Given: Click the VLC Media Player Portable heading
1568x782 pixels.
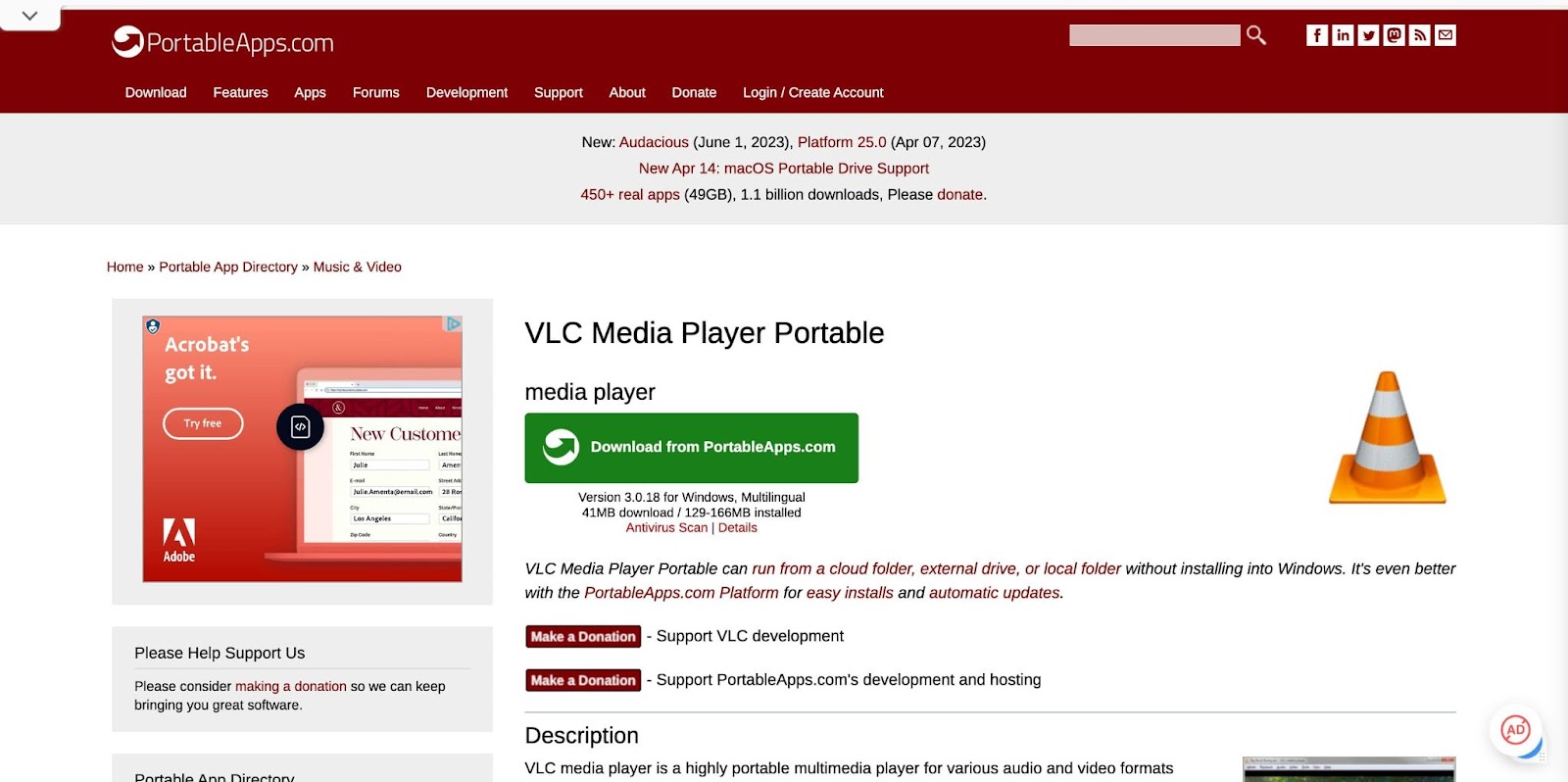Looking at the screenshot, I should (x=705, y=333).
